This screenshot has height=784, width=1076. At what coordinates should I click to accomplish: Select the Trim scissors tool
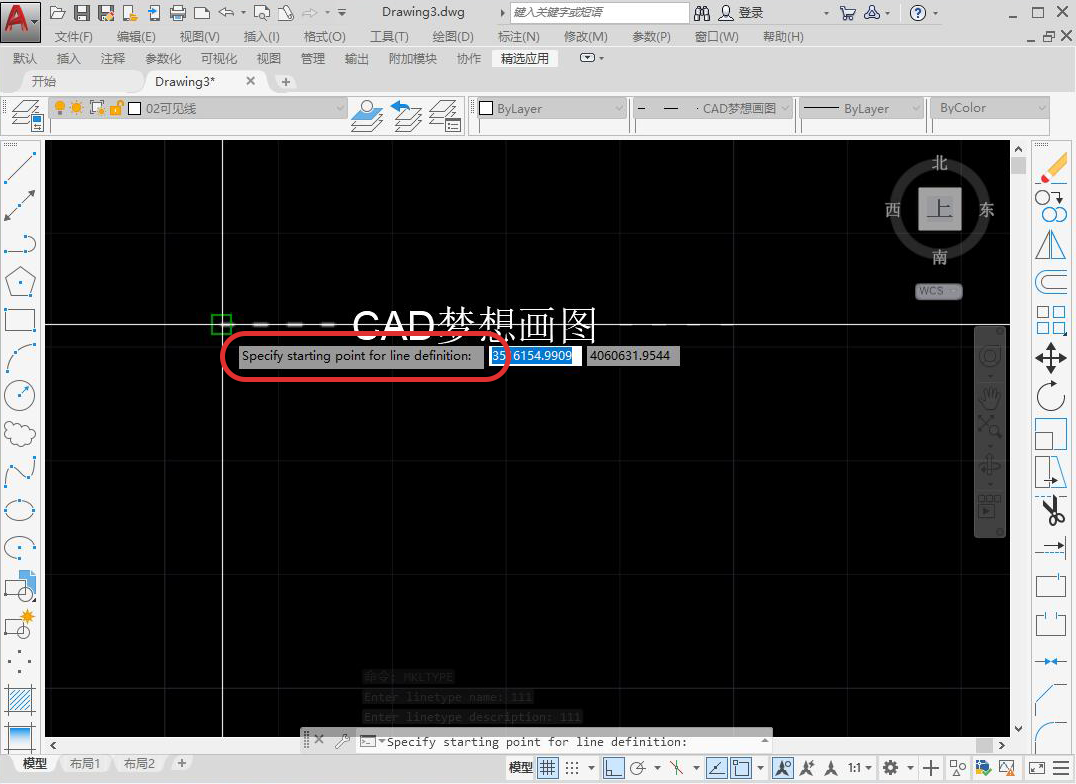pos(1051,510)
